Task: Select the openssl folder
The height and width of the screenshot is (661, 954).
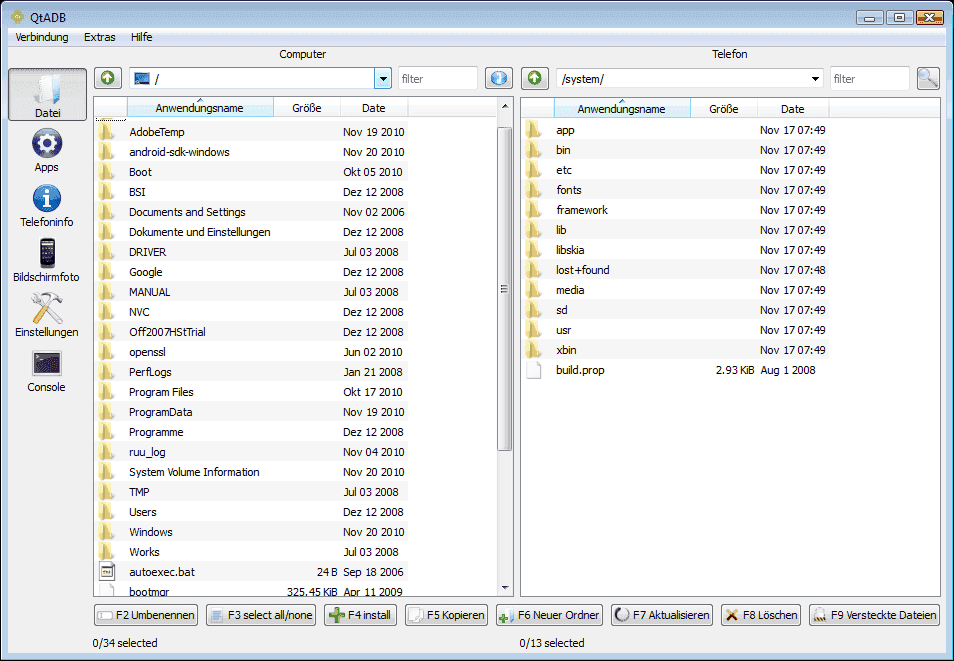Action: 252,352
